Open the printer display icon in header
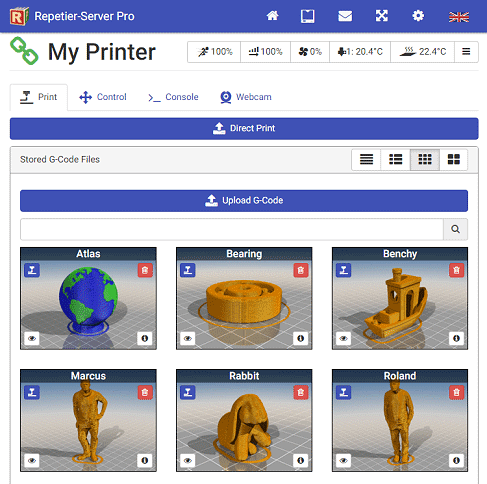The image size is (487, 484). coord(307,16)
